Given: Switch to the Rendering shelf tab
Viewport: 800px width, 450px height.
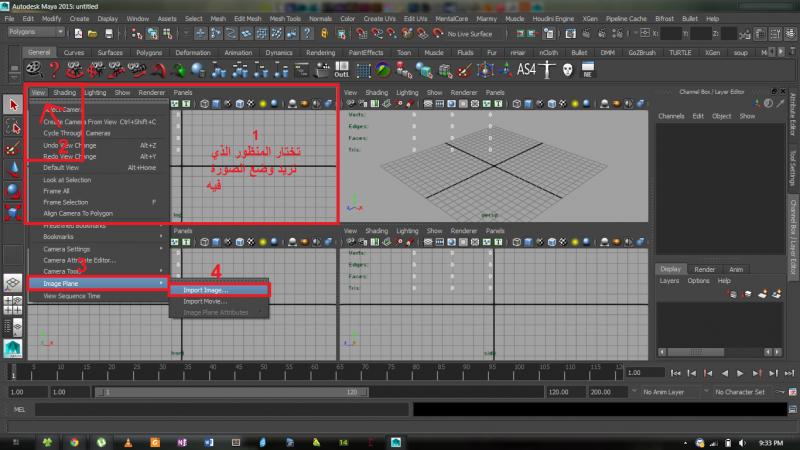Looking at the screenshot, I should pos(320,53).
